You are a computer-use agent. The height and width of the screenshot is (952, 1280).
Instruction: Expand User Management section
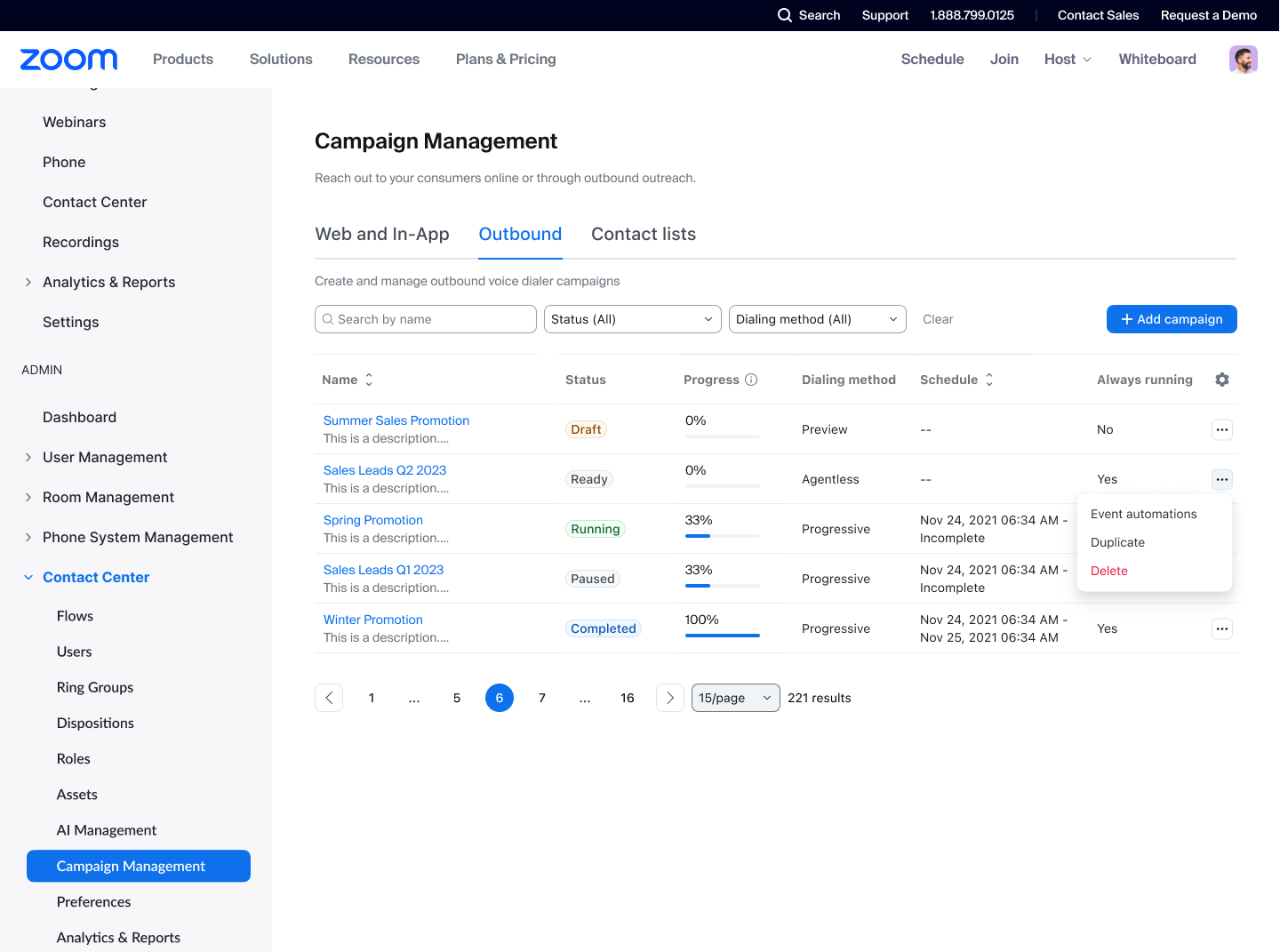coord(28,457)
